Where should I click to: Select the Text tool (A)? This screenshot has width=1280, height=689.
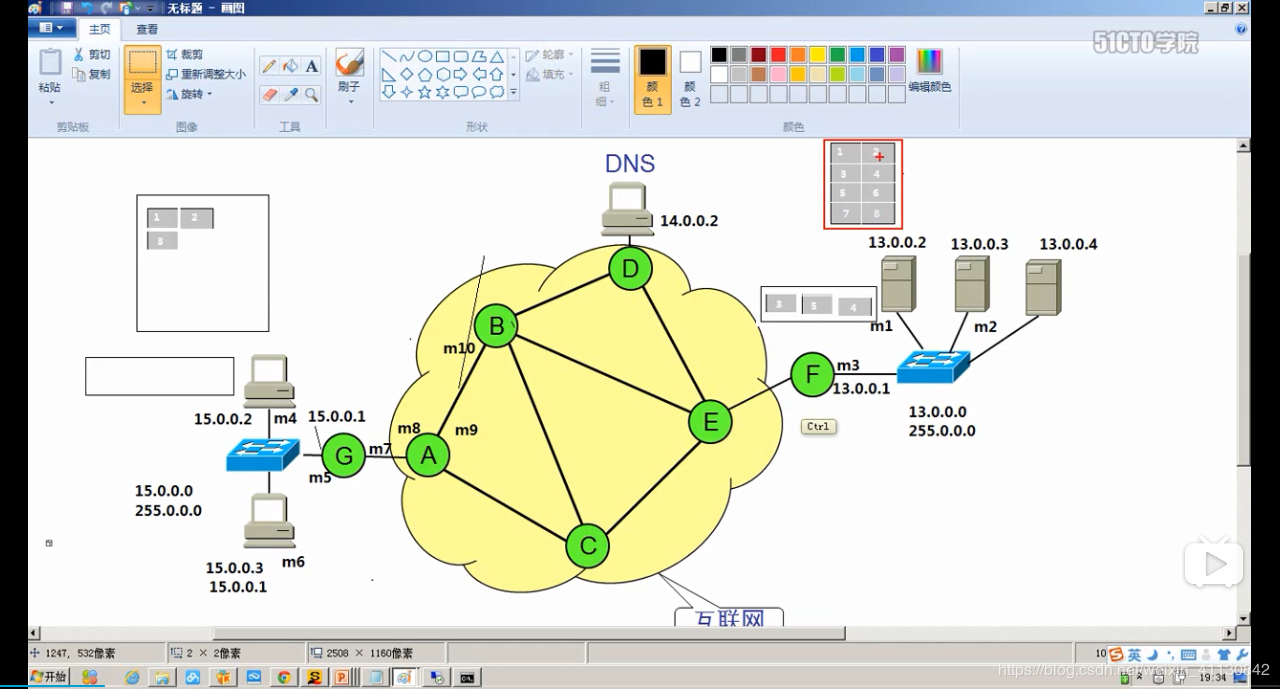click(311, 66)
